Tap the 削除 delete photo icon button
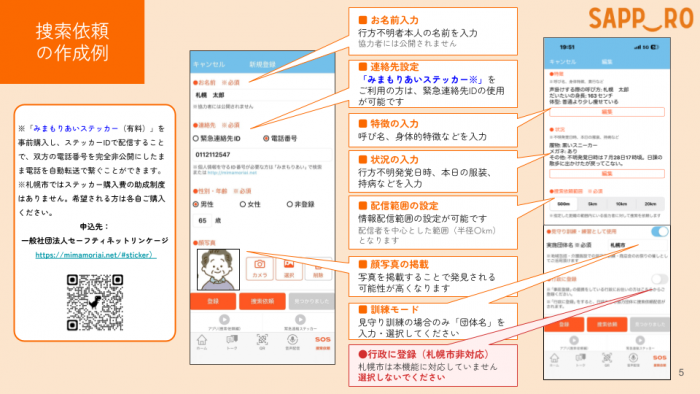The width and height of the screenshot is (700, 394). pyautogui.click(x=318, y=268)
